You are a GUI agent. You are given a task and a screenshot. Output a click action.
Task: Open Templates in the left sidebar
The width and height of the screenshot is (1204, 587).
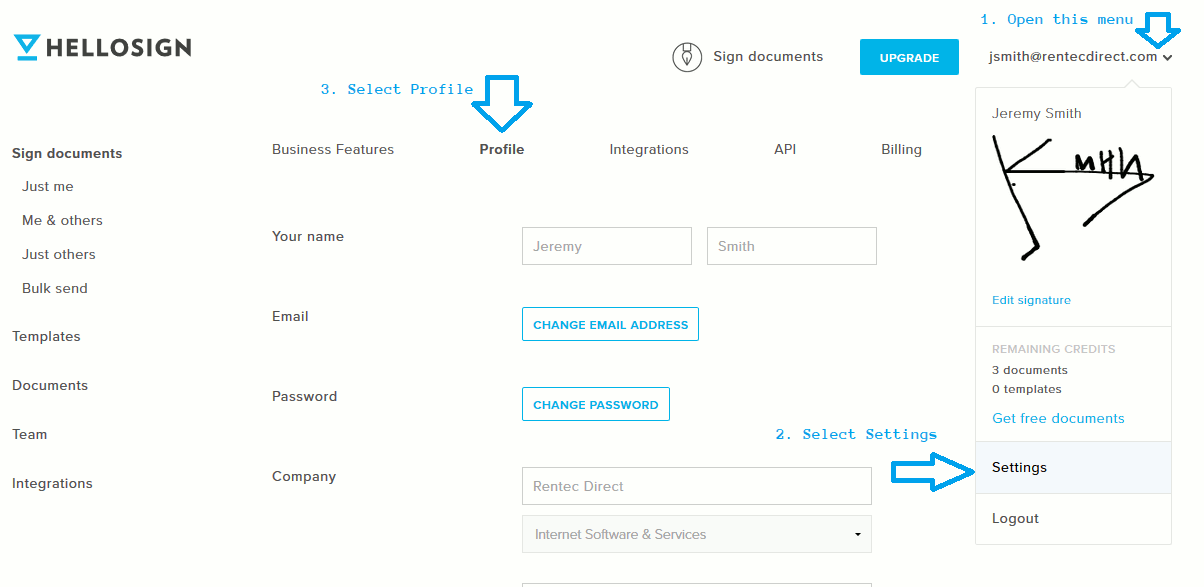coord(46,336)
